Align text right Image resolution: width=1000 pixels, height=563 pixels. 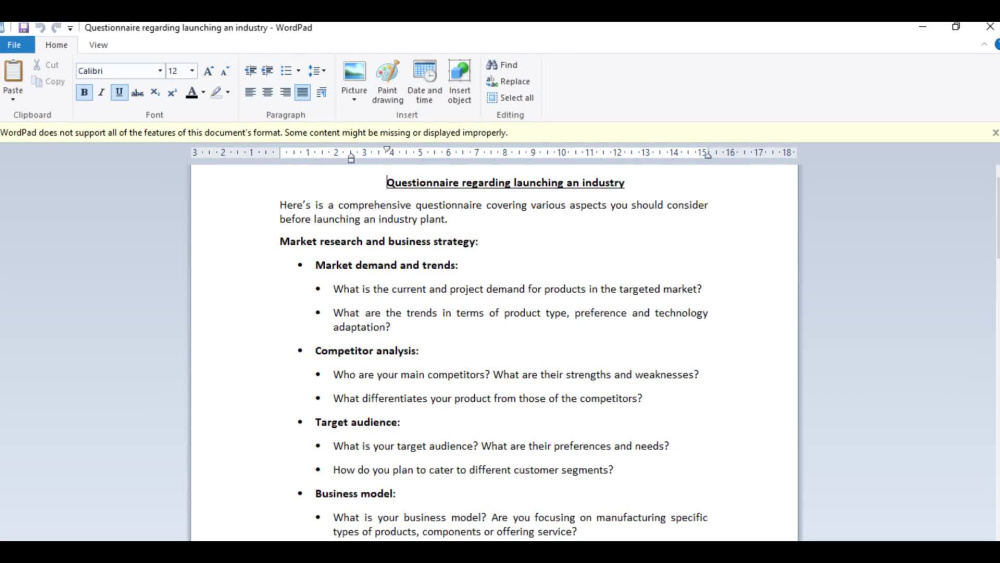[x=285, y=92]
